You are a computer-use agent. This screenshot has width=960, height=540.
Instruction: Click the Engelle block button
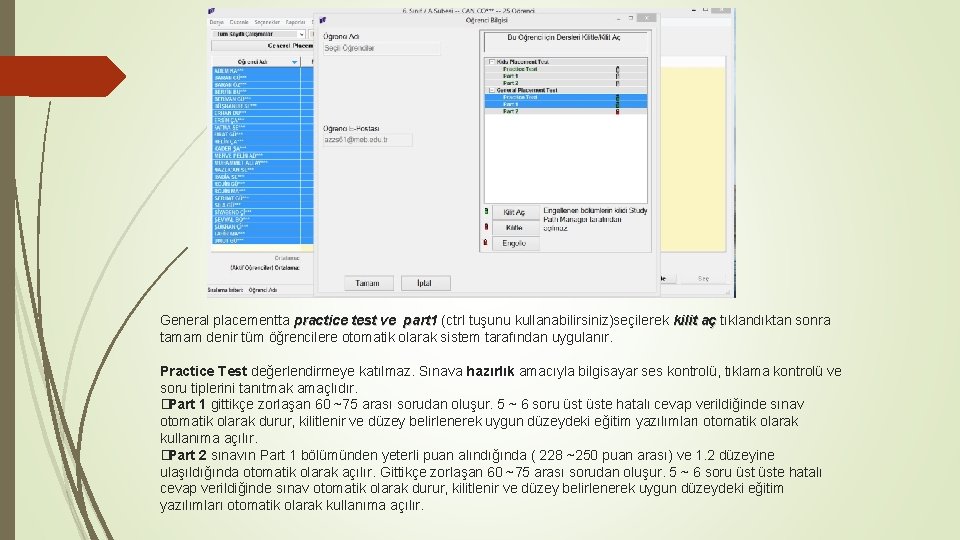click(x=515, y=243)
